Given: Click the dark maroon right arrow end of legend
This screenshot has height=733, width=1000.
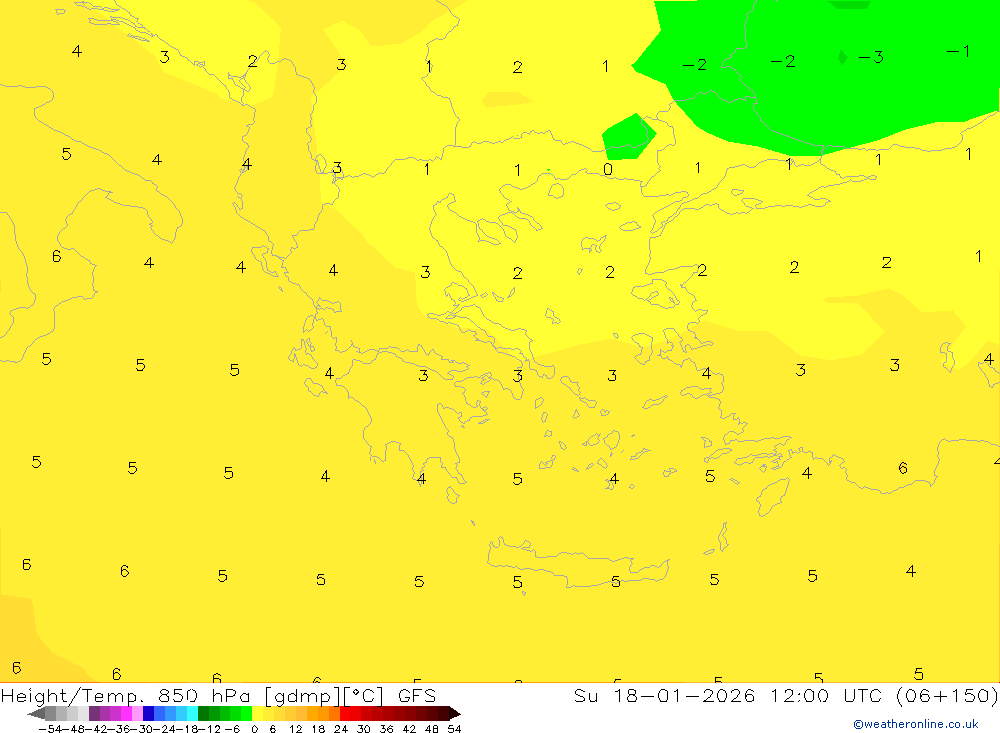Looking at the screenshot, I should click(455, 714).
